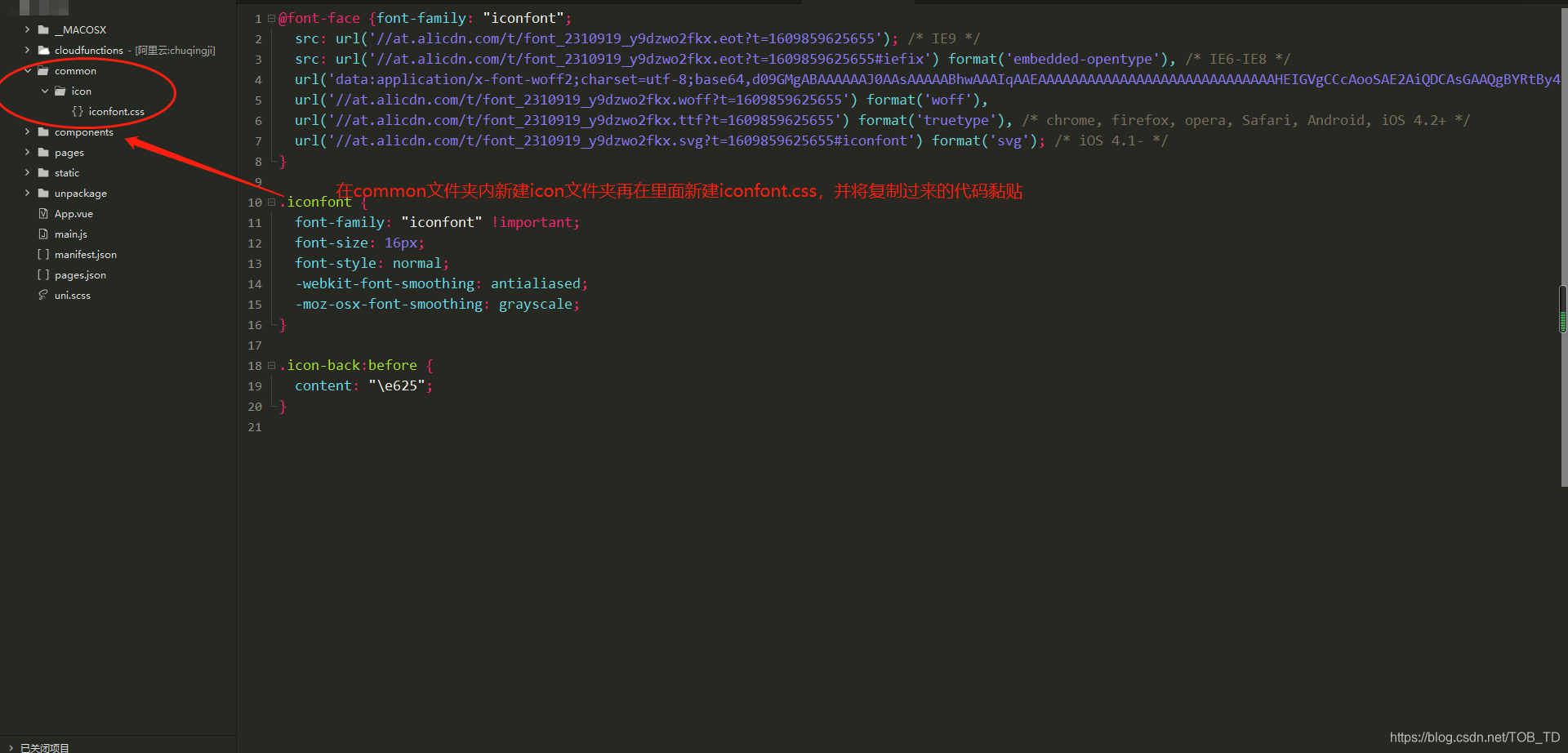
Task: Open main.js from the project tree
Action: (x=71, y=234)
